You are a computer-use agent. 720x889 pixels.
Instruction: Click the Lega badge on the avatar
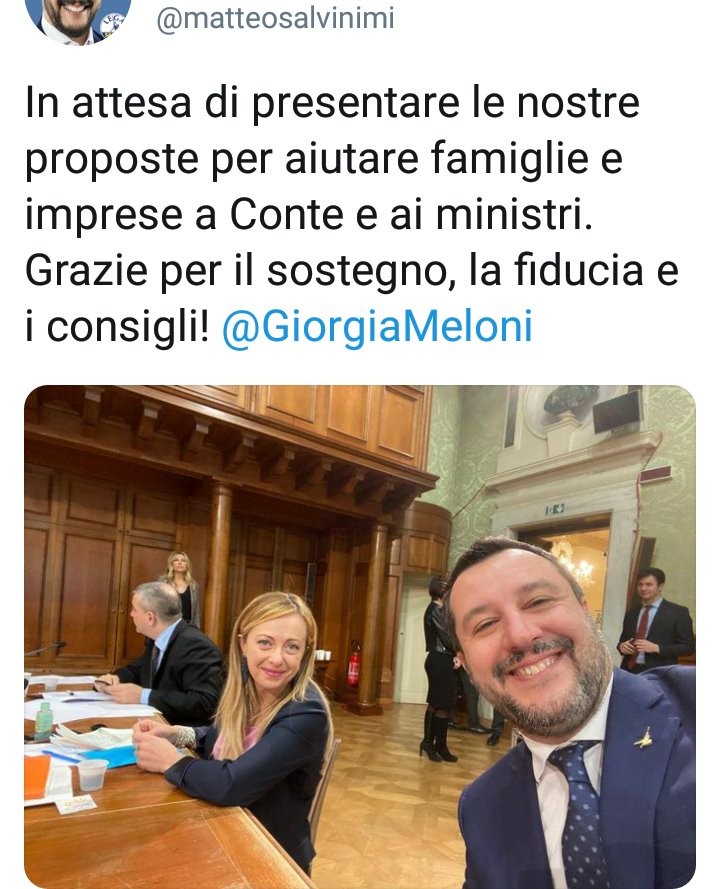point(113,24)
